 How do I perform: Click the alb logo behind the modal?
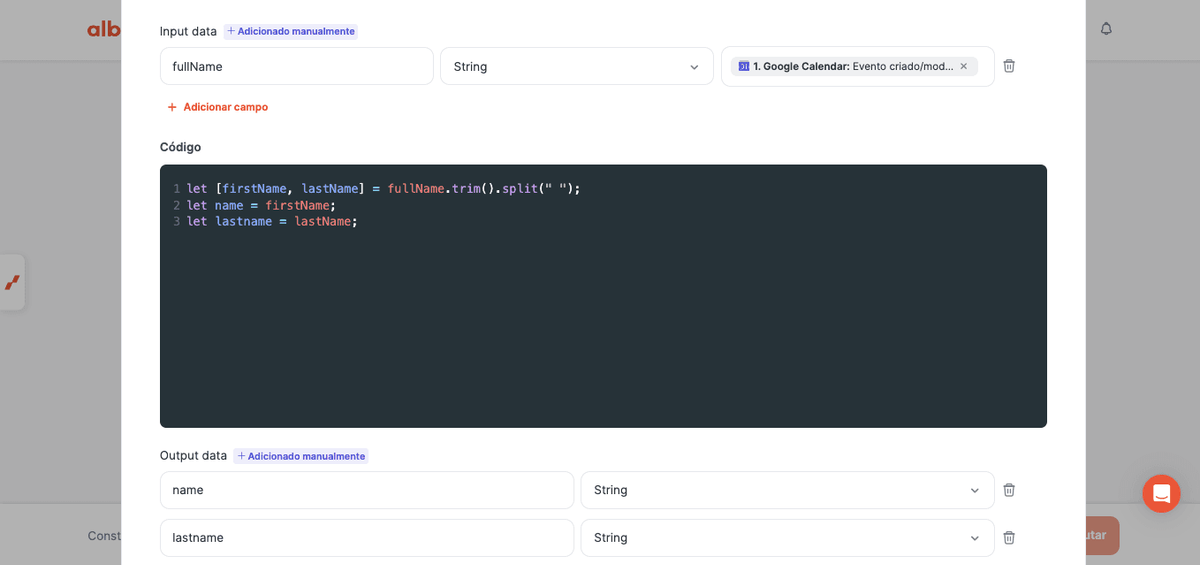[104, 29]
